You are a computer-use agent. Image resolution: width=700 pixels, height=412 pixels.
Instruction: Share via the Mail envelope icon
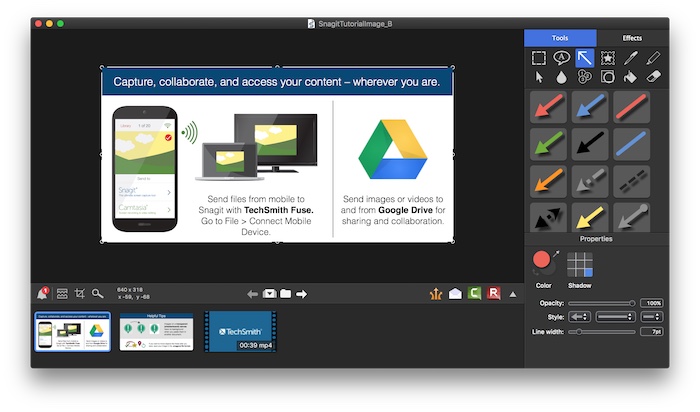(x=455, y=294)
